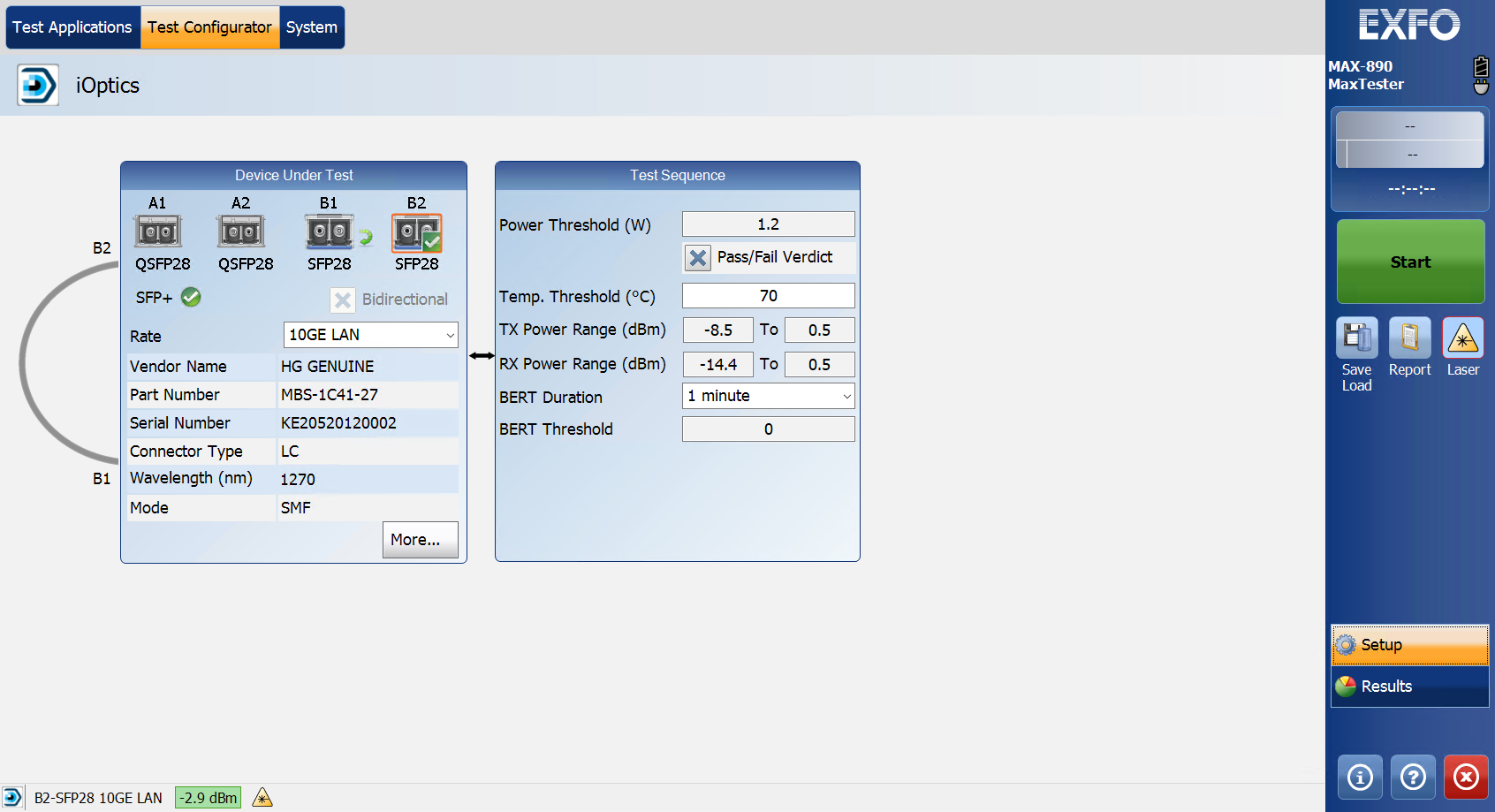This screenshot has height=812, width=1495.
Task: Click the Temp. Threshold field showing 70
Action: [769, 296]
